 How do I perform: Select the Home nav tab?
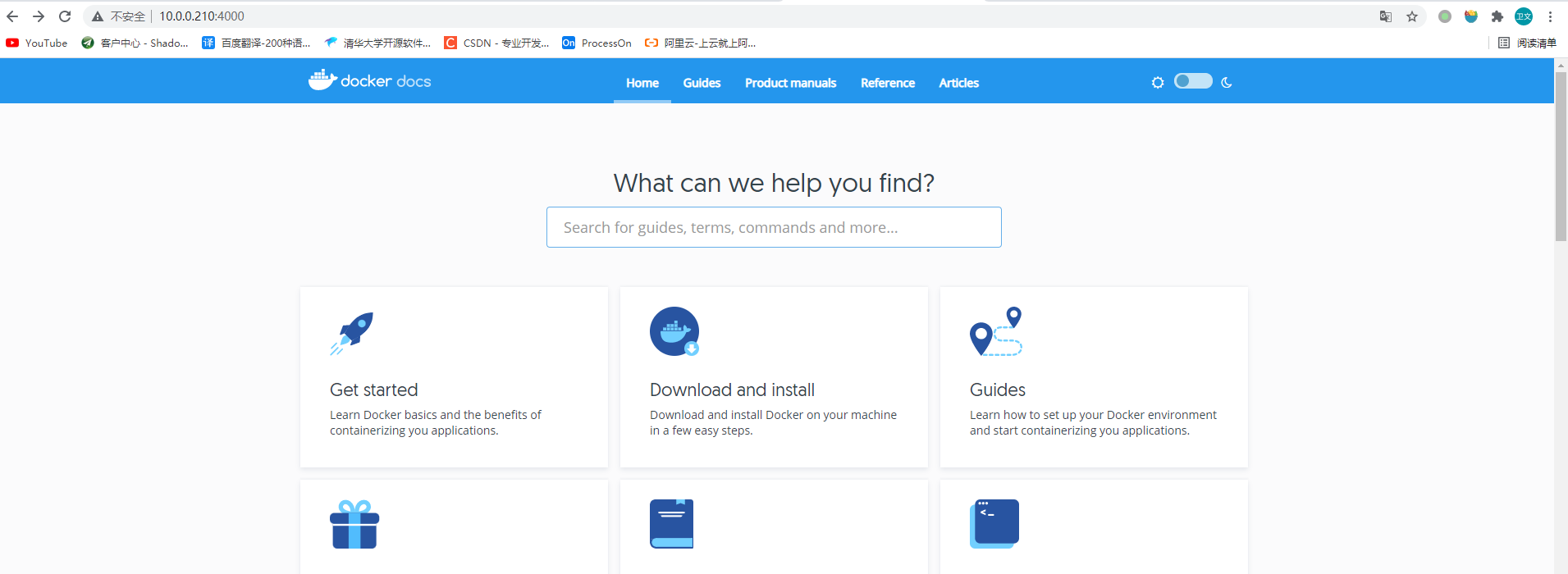point(642,83)
